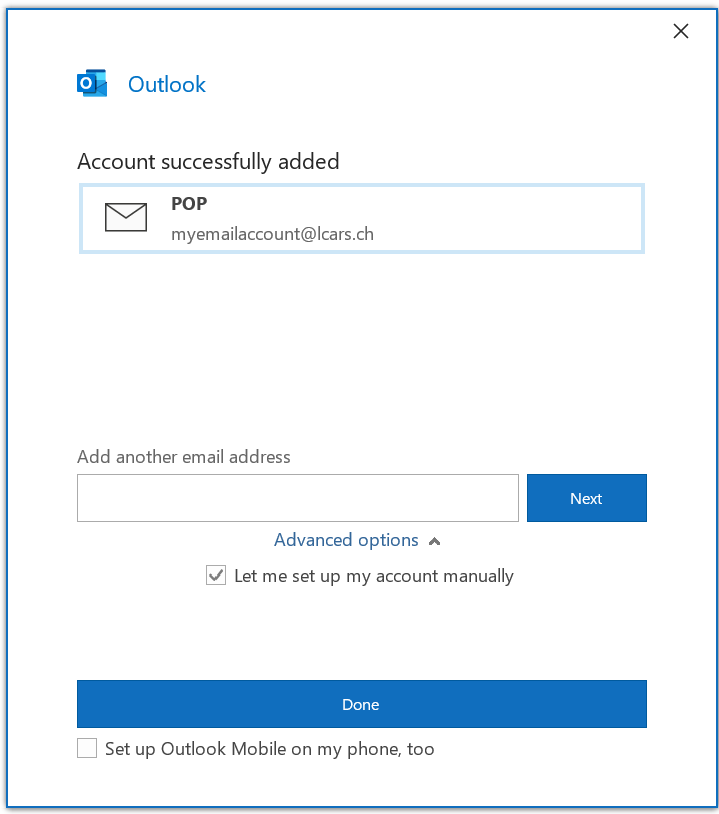Click the myemailaccount@lcars.ch address text

(x=272, y=234)
